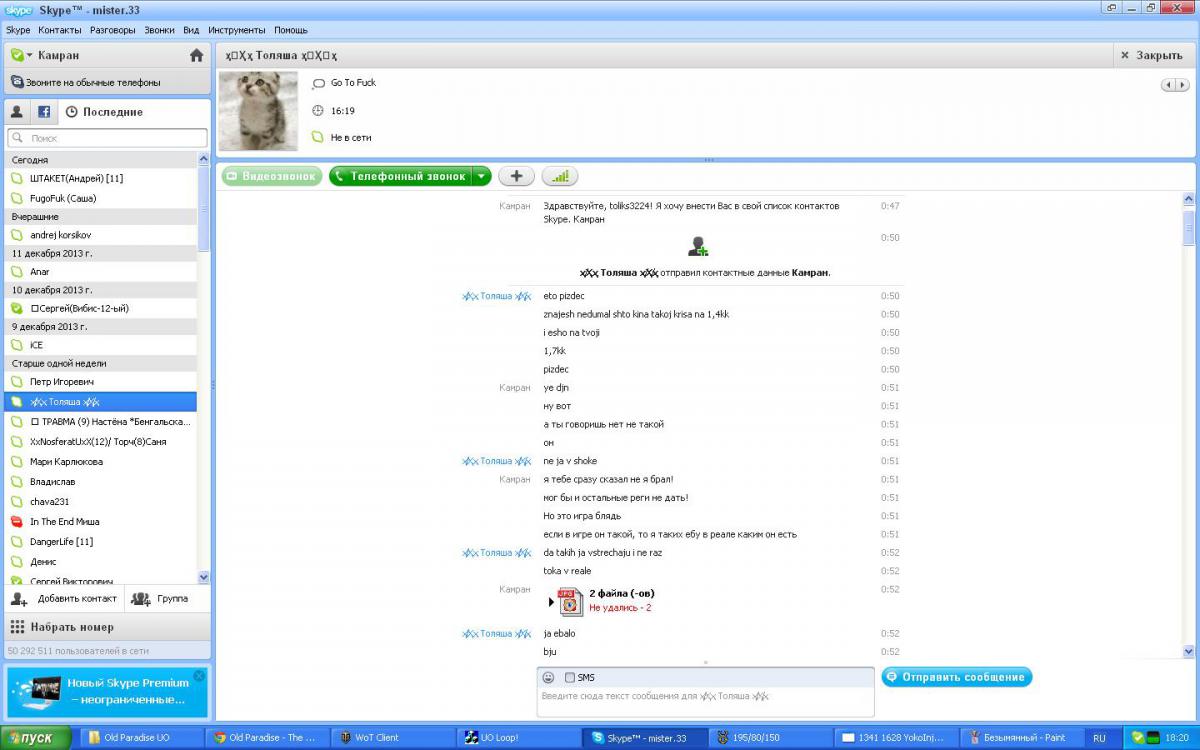Open the Звонки menu
This screenshot has width=1200, height=750.
[159, 30]
